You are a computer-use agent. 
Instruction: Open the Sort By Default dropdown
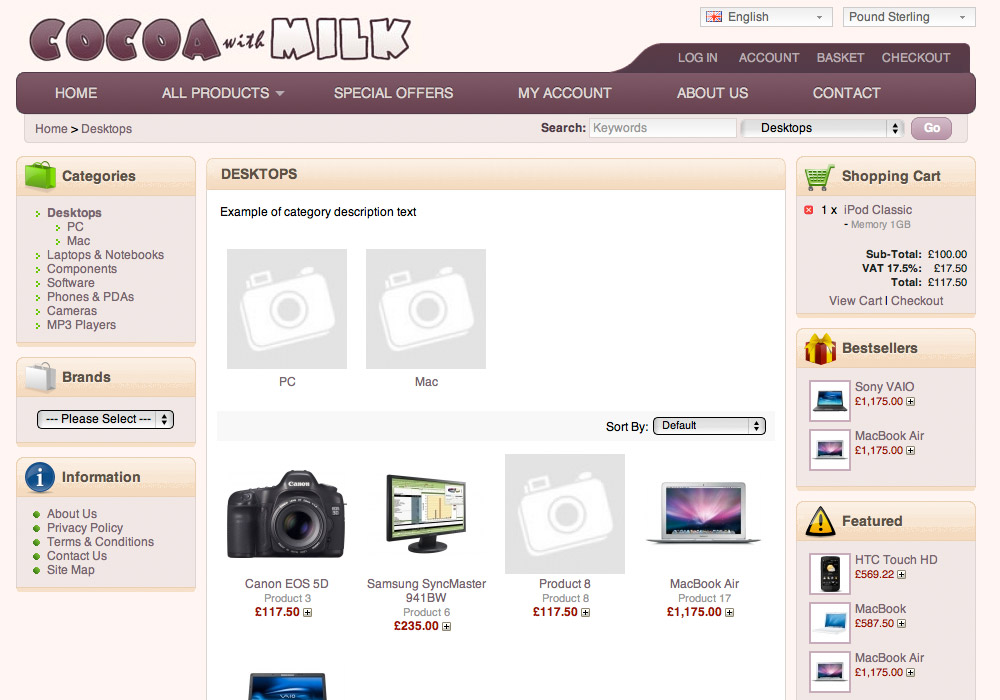pos(709,426)
